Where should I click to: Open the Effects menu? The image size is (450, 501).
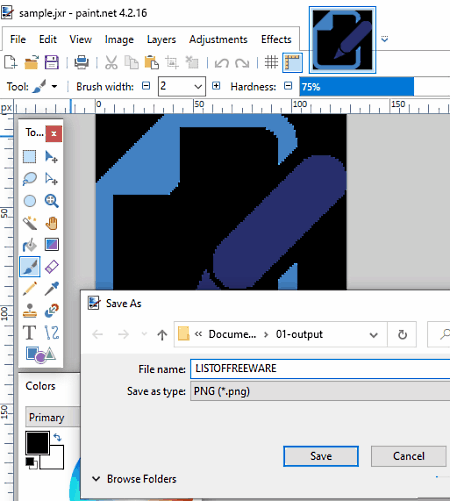pyautogui.click(x=276, y=39)
